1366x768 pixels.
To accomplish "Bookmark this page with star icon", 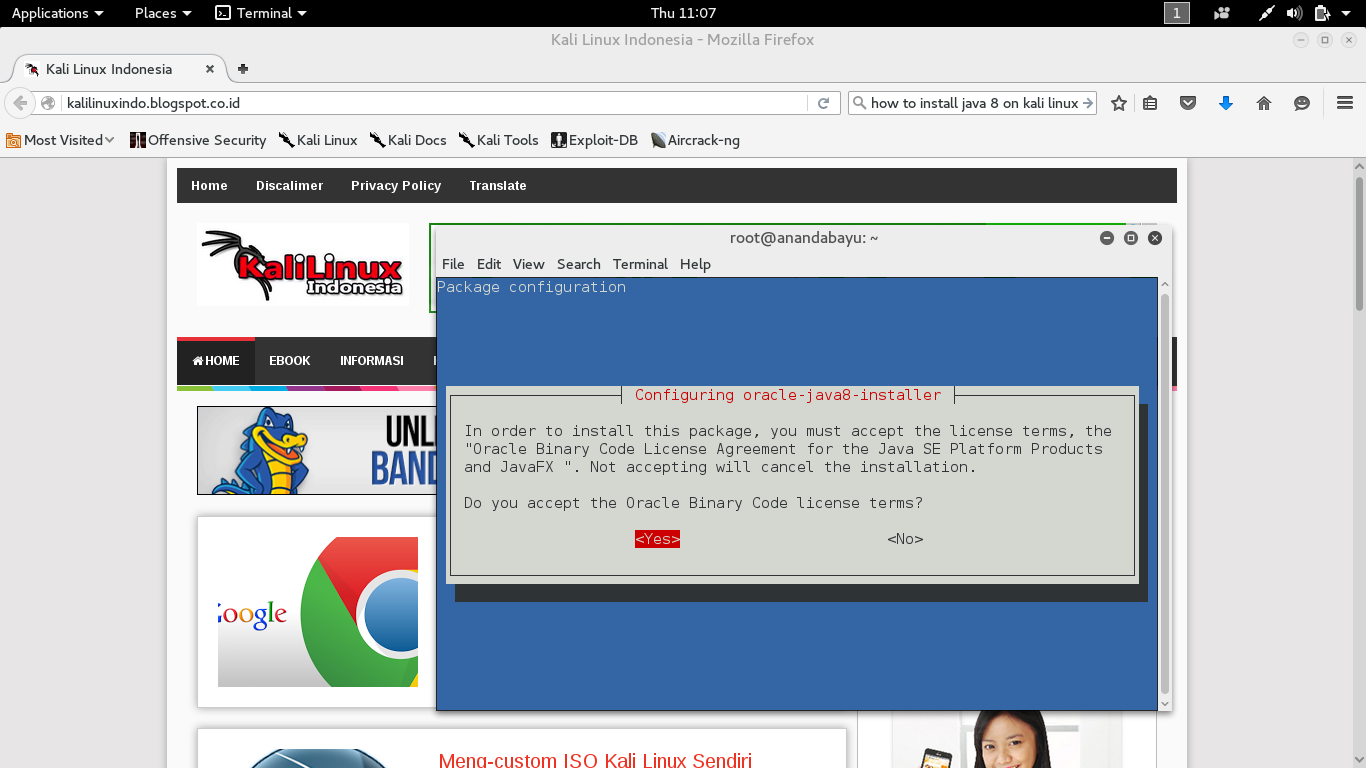I will click(1119, 103).
